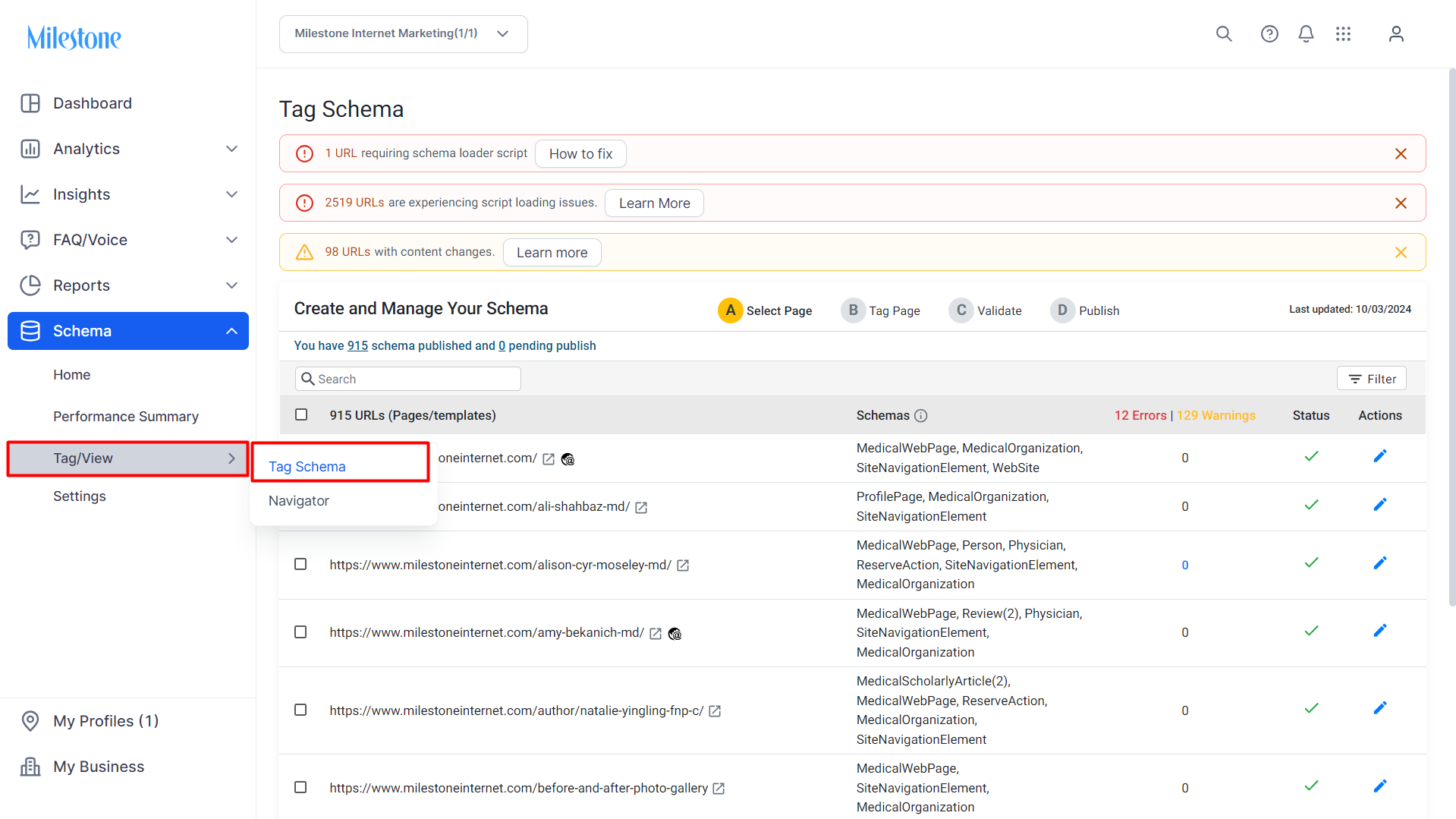Open before-and-after-photo-gallery external link icon
This screenshot has height=819, width=1456.
pyautogui.click(x=719, y=789)
